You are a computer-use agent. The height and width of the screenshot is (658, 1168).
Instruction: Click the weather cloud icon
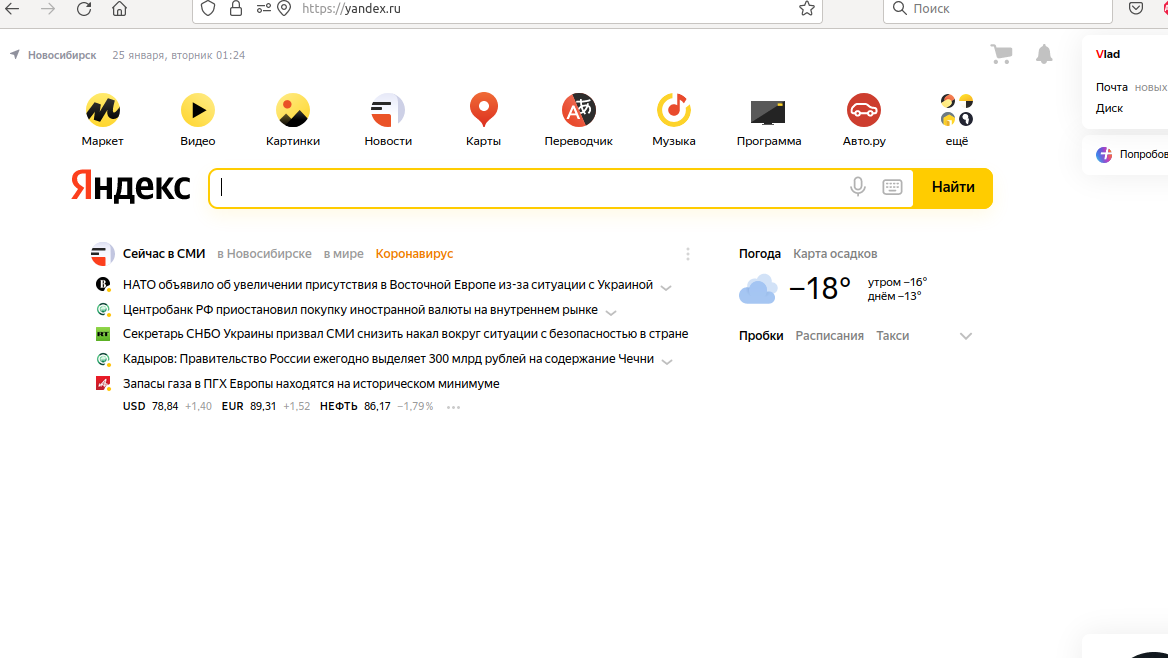pos(758,289)
